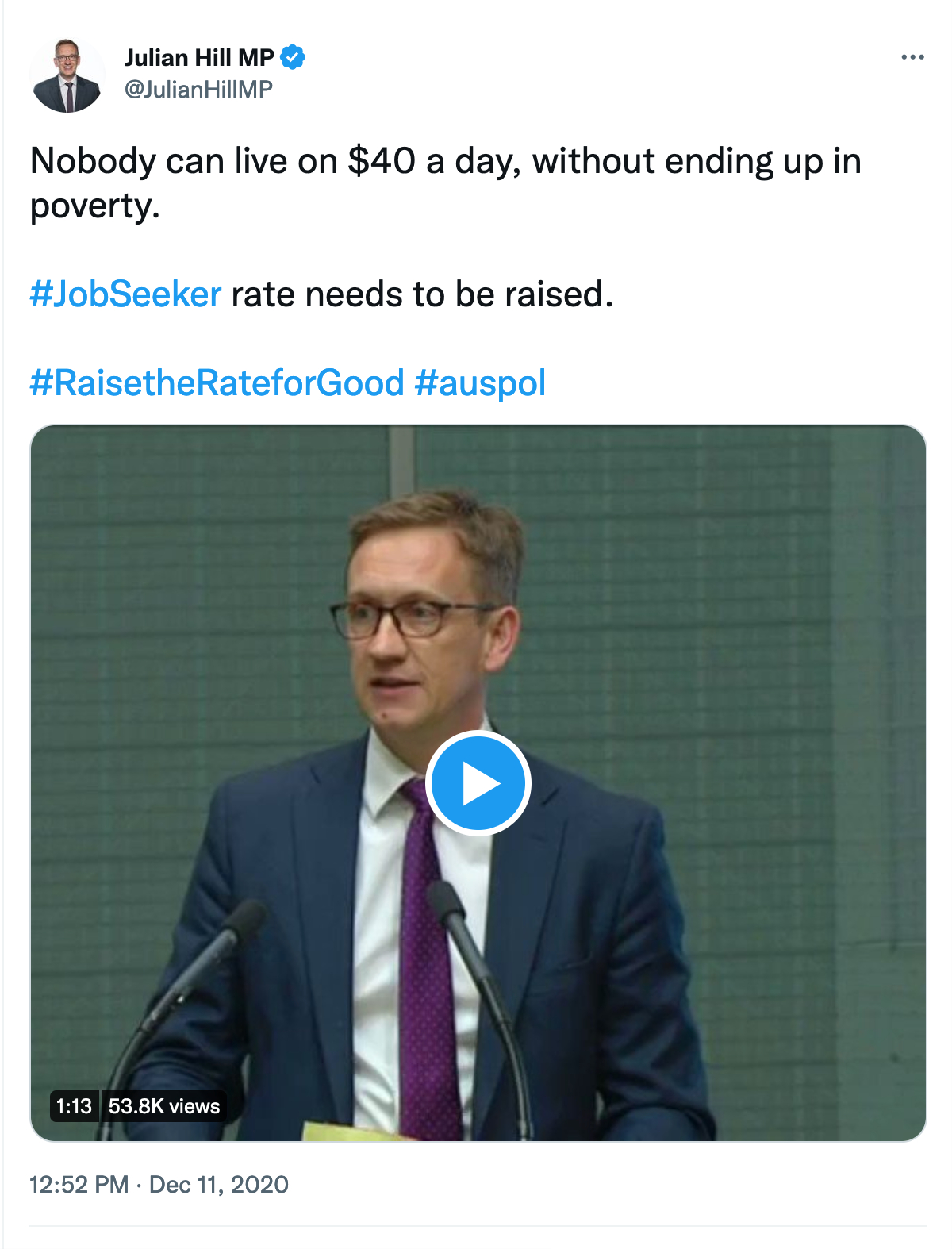Click the blue verified badge
Viewport: 952px width, 1249px height.
(293, 57)
